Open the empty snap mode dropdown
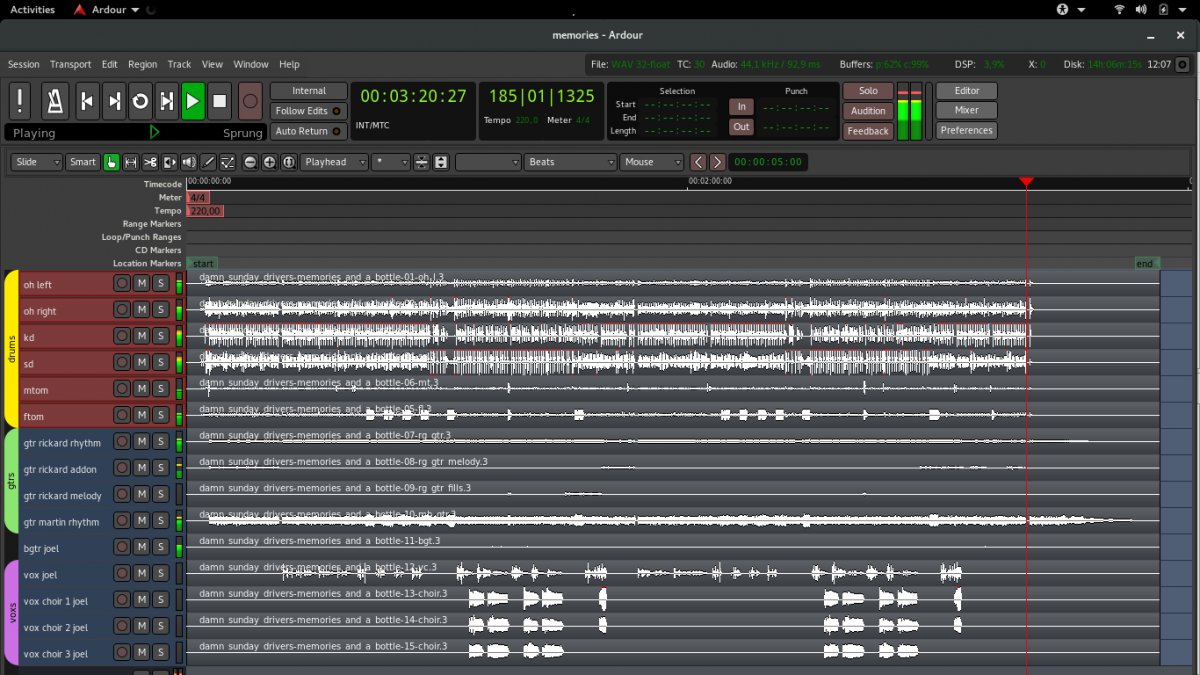The height and width of the screenshot is (675, 1200). [x=488, y=162]
